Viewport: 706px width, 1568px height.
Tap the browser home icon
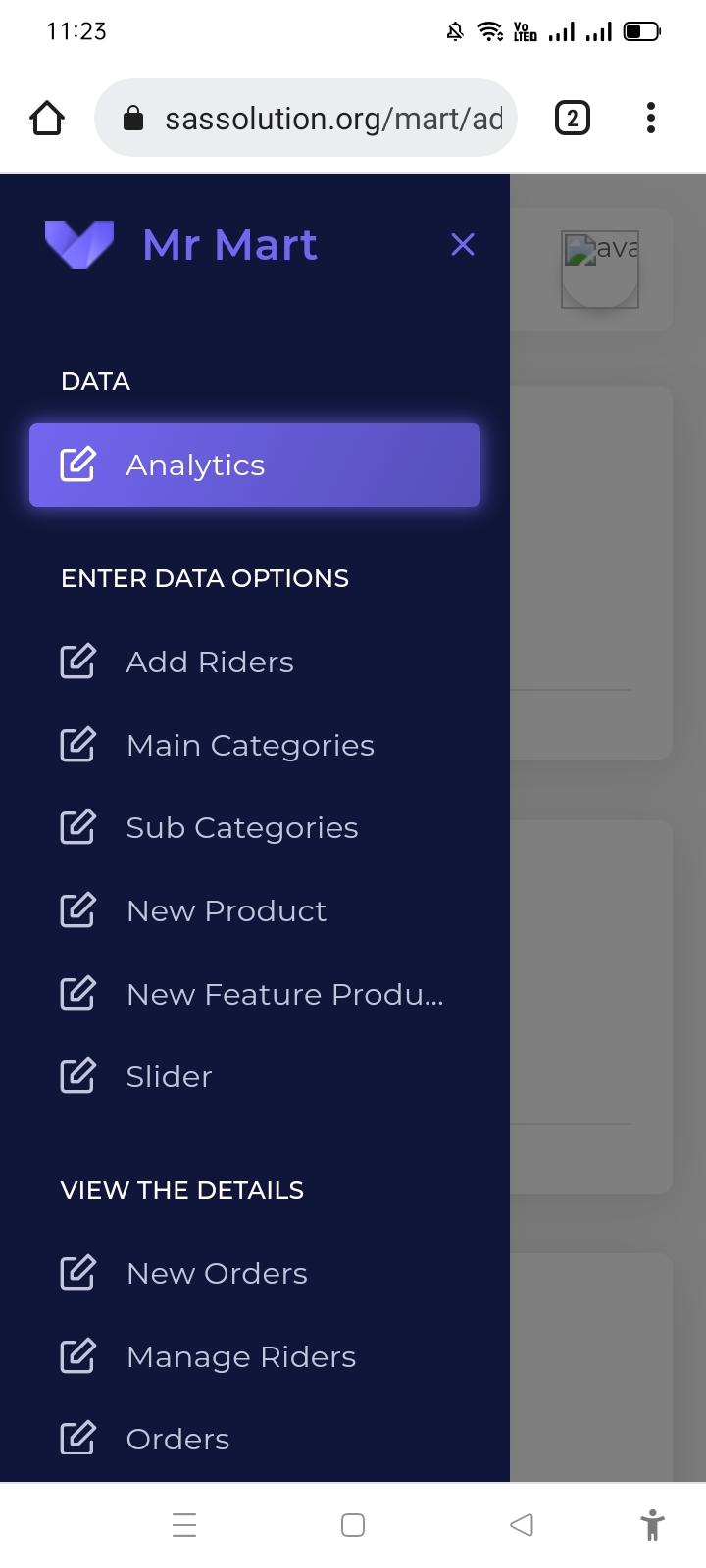(47, 119)
